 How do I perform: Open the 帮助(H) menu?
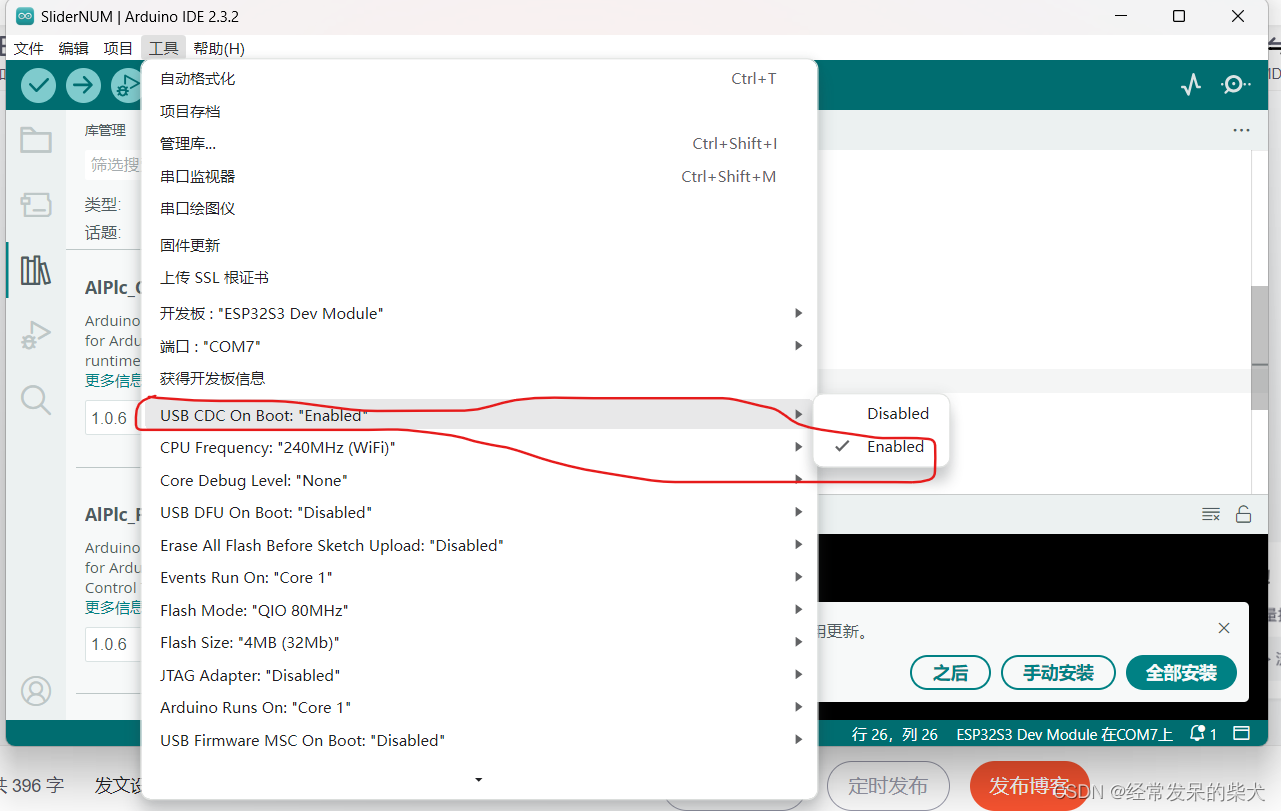219,48
